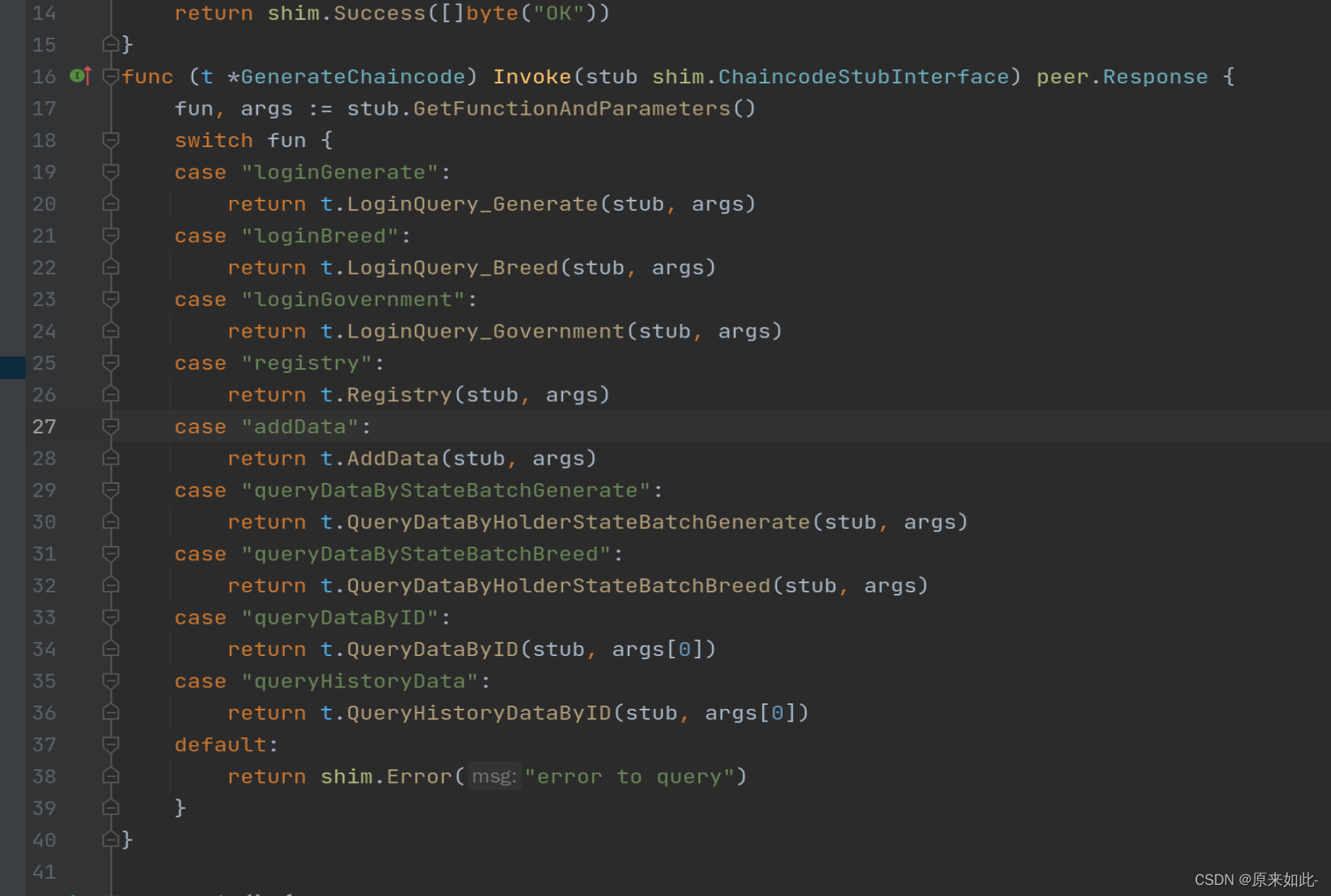Click the "queryDataByStateBatchGenerate" string literal

446,491
